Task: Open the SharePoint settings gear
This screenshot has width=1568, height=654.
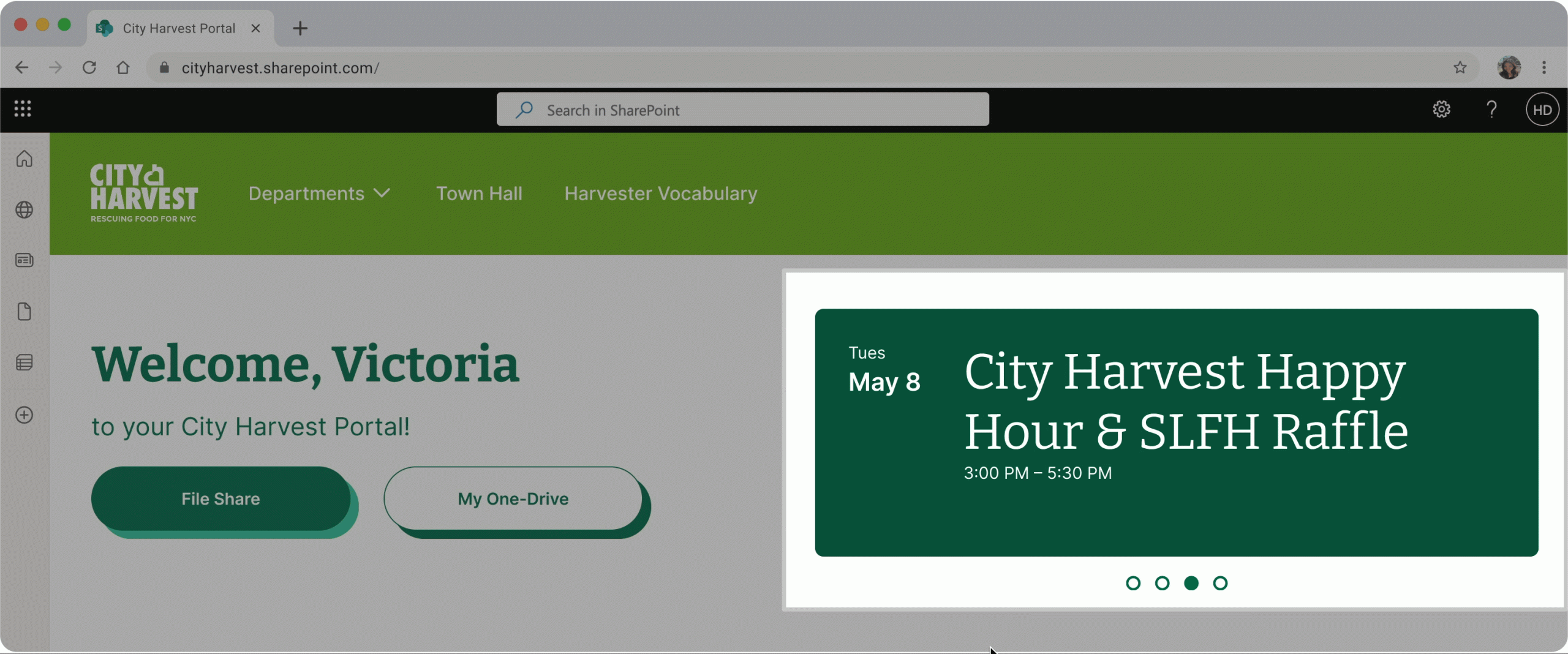Action: pyautogui.click(x=1441, y=109)
